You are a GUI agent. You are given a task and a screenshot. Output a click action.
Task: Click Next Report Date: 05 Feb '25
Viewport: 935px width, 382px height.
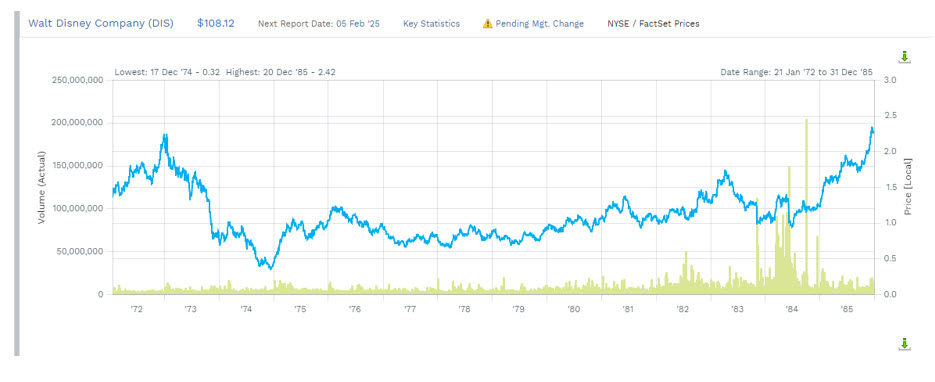[318, 24]
